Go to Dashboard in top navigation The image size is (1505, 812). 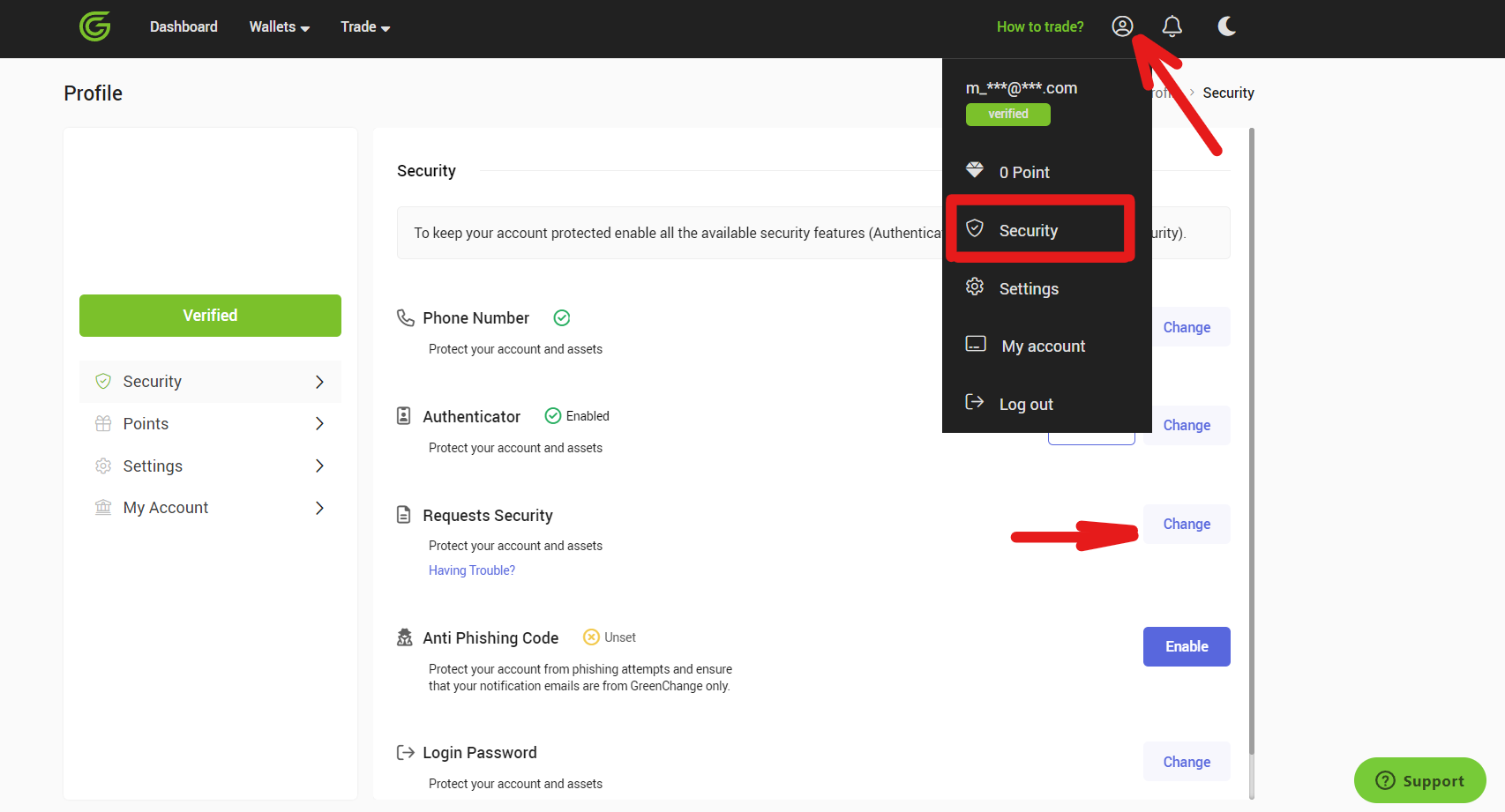(183, 26)
